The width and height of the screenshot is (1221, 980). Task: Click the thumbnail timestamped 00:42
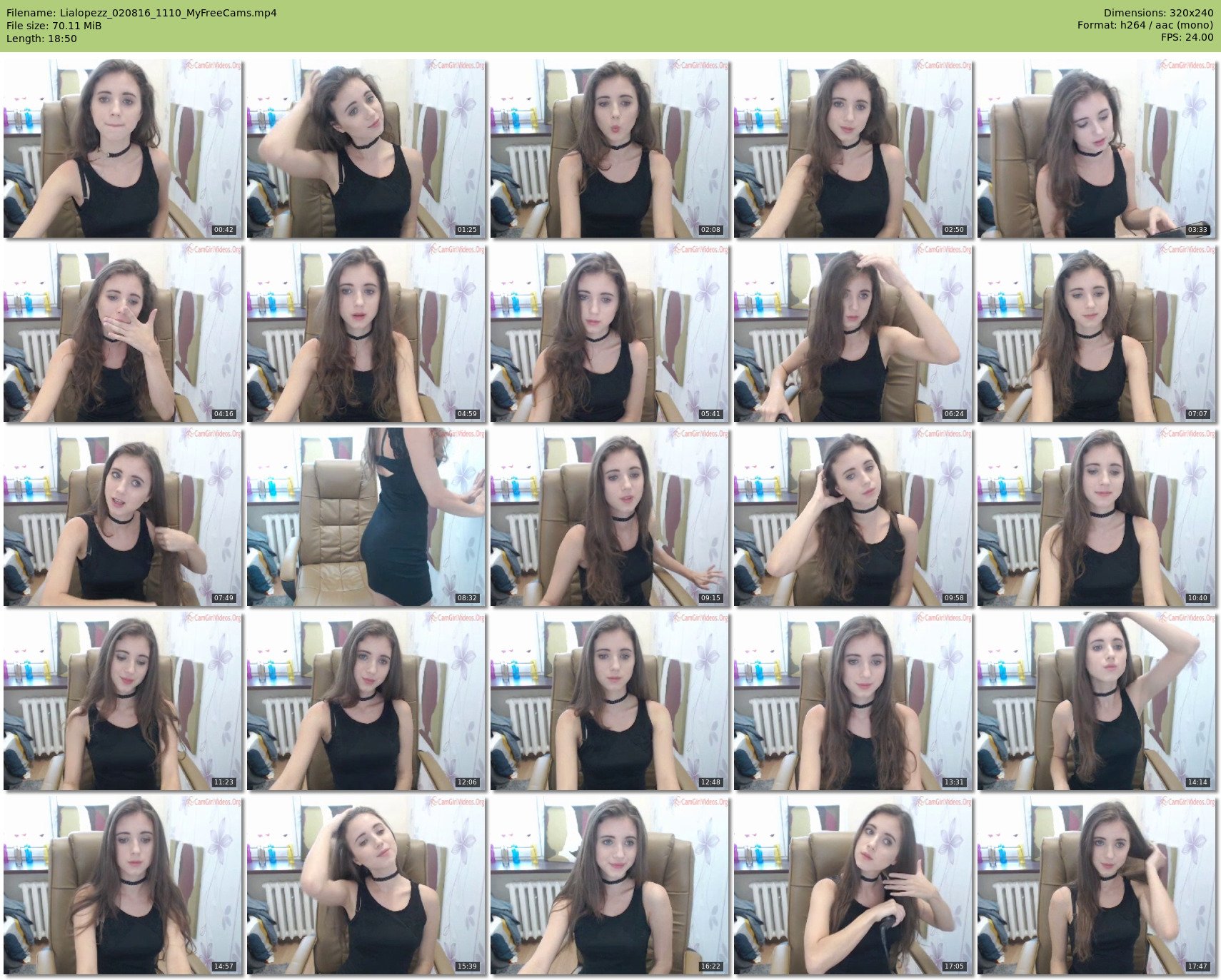coord(123,148)
